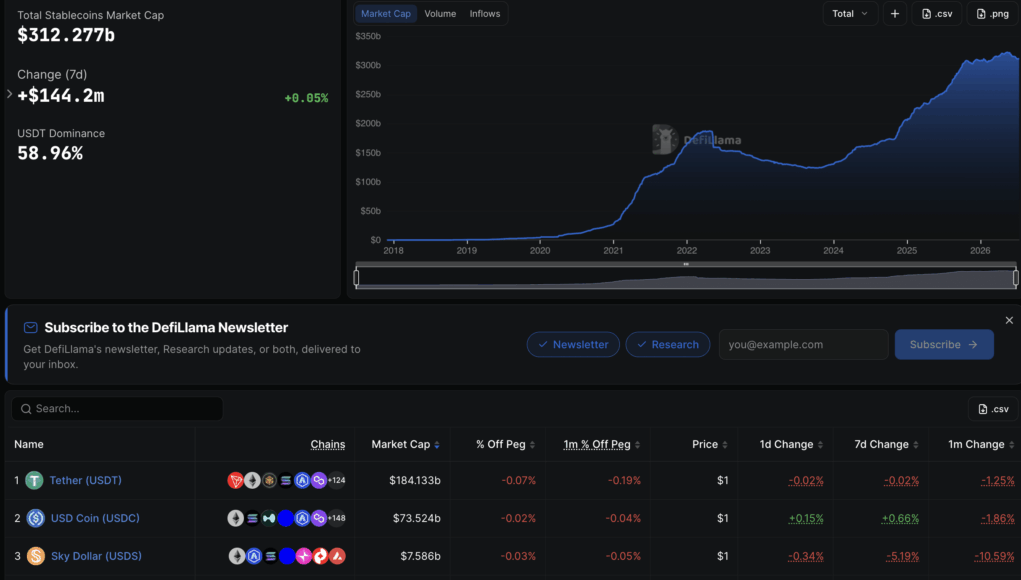This screenshot has width=1021, height=580.
Task: Switch to the Inflows tab
Action: tap(485, 14)
